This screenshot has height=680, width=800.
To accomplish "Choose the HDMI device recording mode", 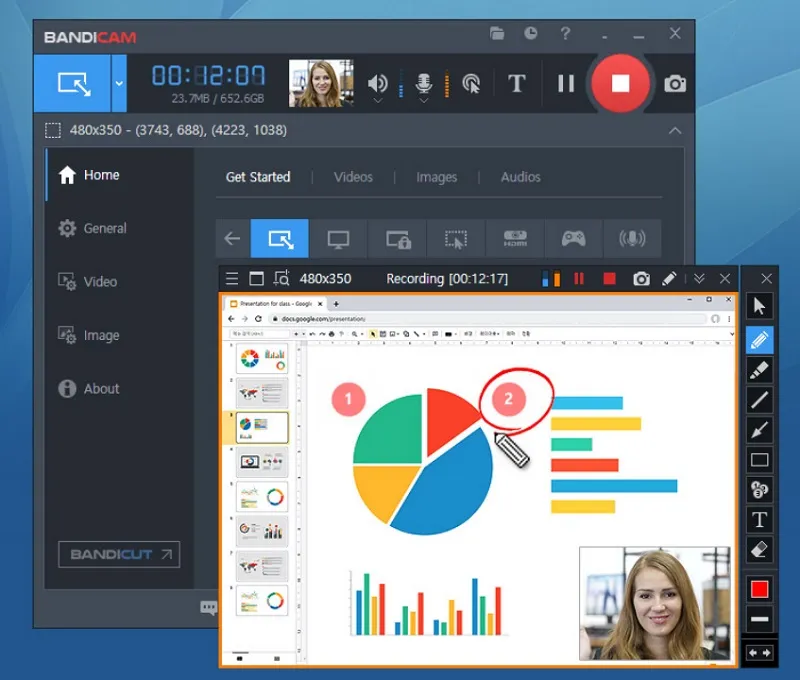I will pyautogui.click(x=515, y=239).
